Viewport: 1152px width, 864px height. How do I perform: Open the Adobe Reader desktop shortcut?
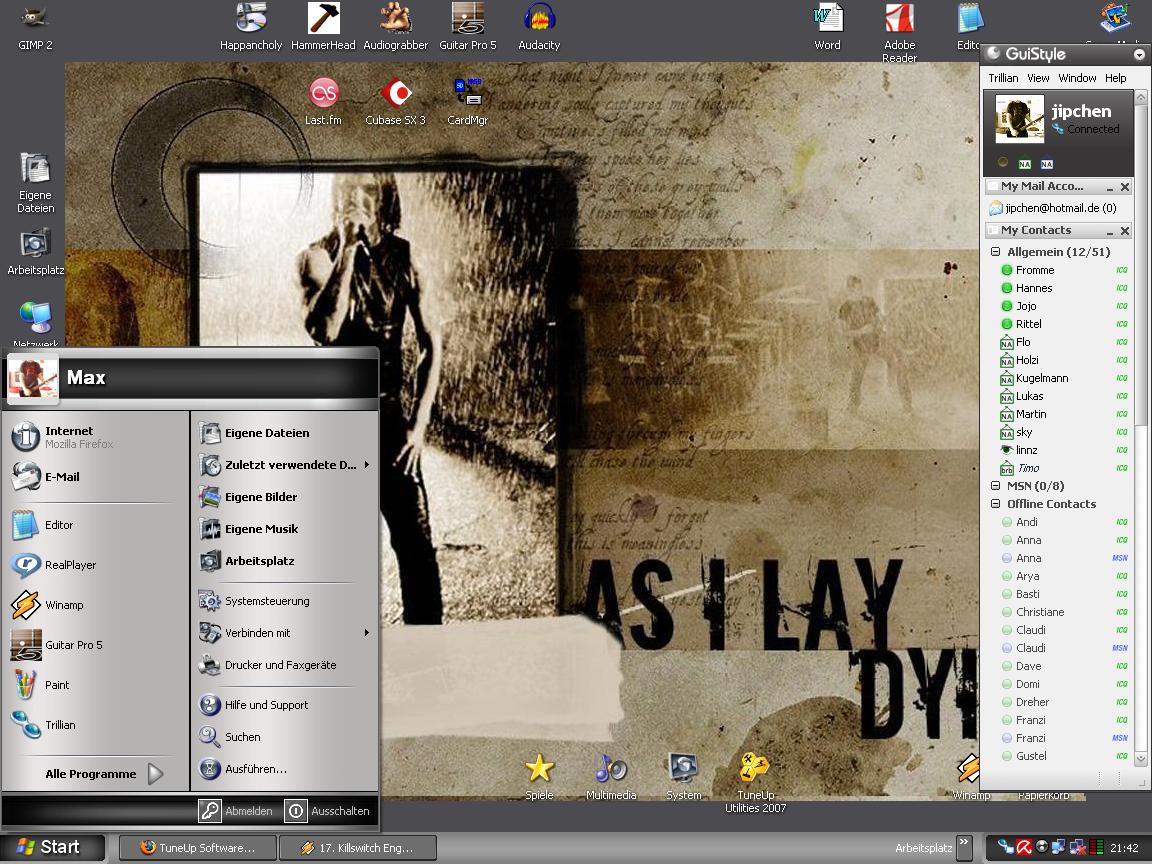(x=899, y=32)
